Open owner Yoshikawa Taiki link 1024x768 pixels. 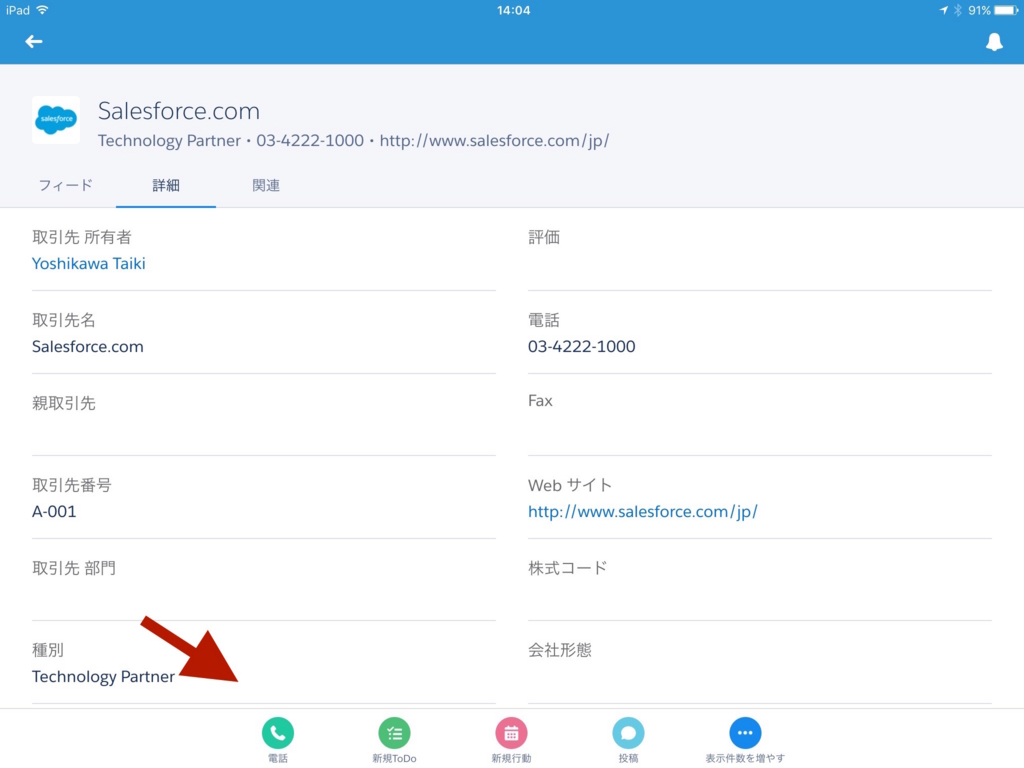tap(89, 263)
